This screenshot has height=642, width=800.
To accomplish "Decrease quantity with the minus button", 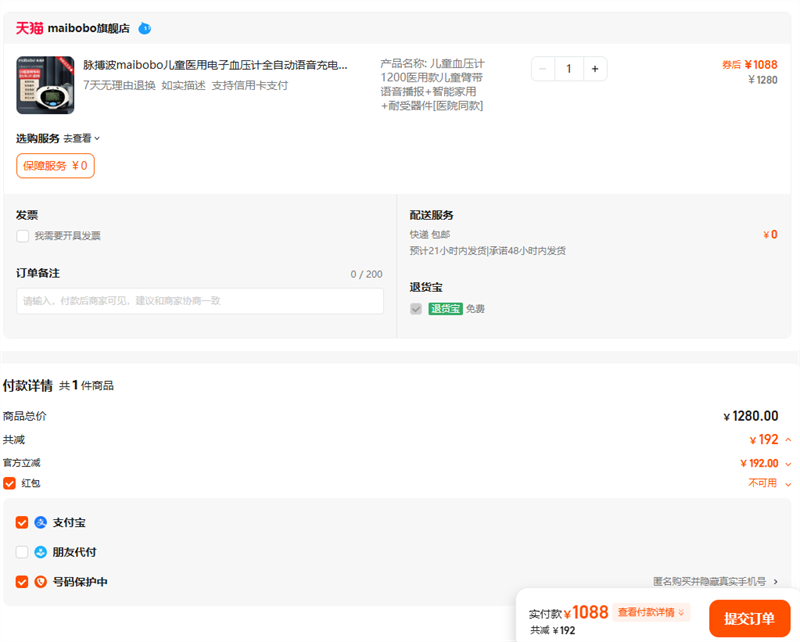I will pos(543,69).
